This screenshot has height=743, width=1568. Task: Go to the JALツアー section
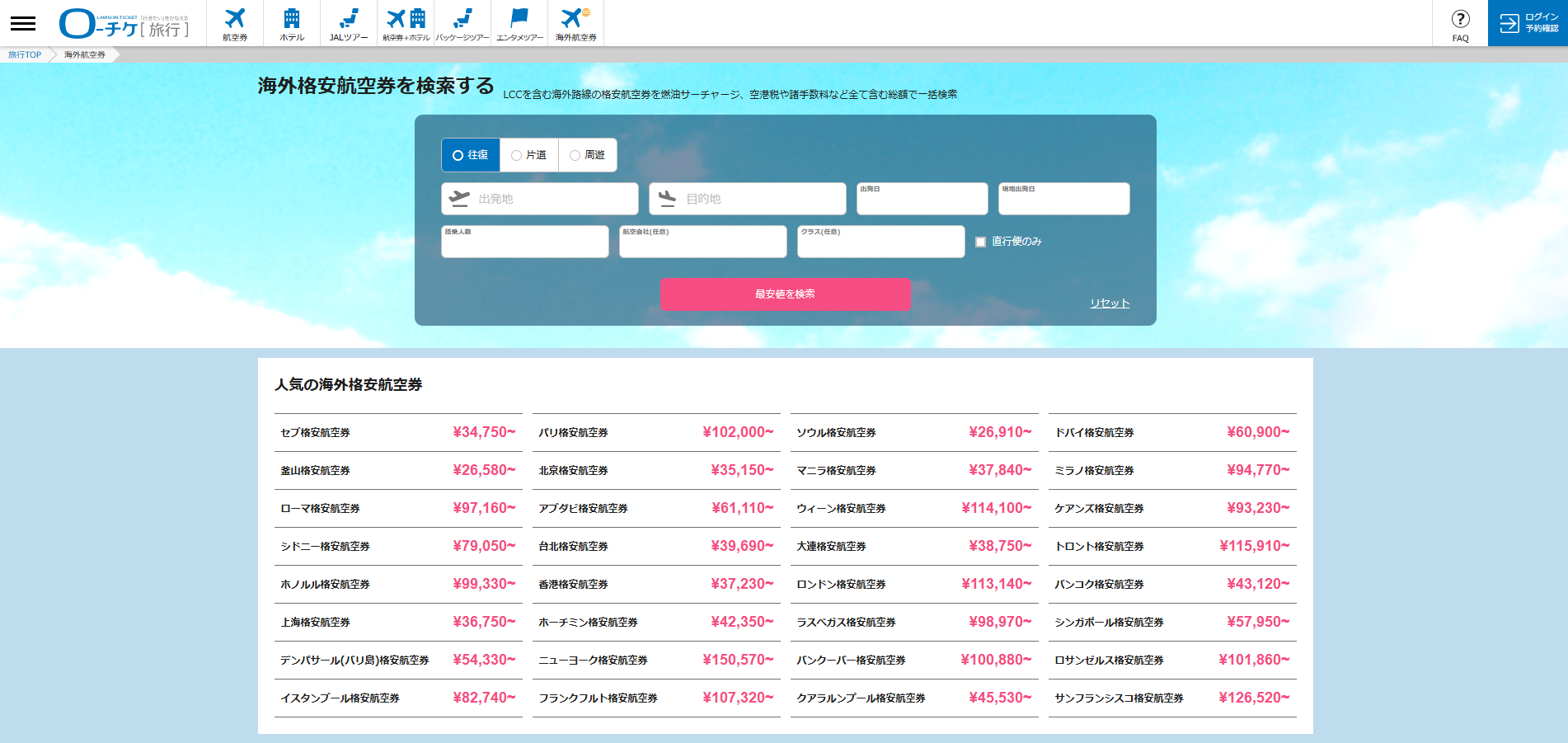349,23
